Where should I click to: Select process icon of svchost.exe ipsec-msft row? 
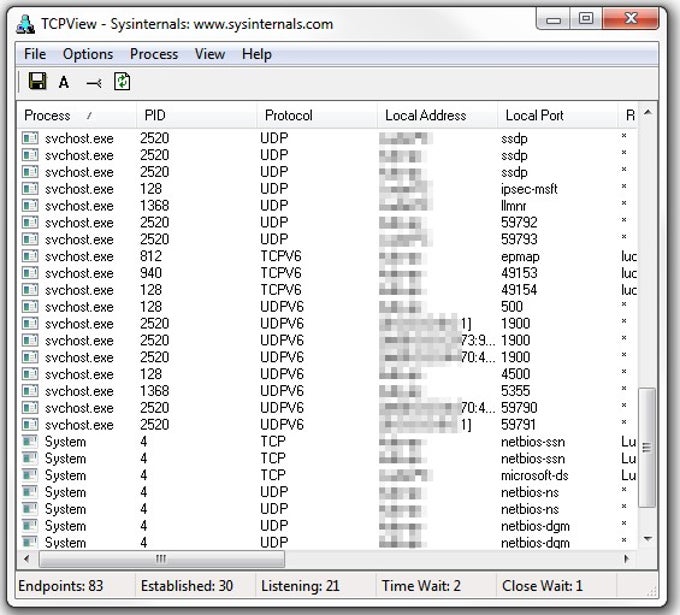tap(30, 189)
